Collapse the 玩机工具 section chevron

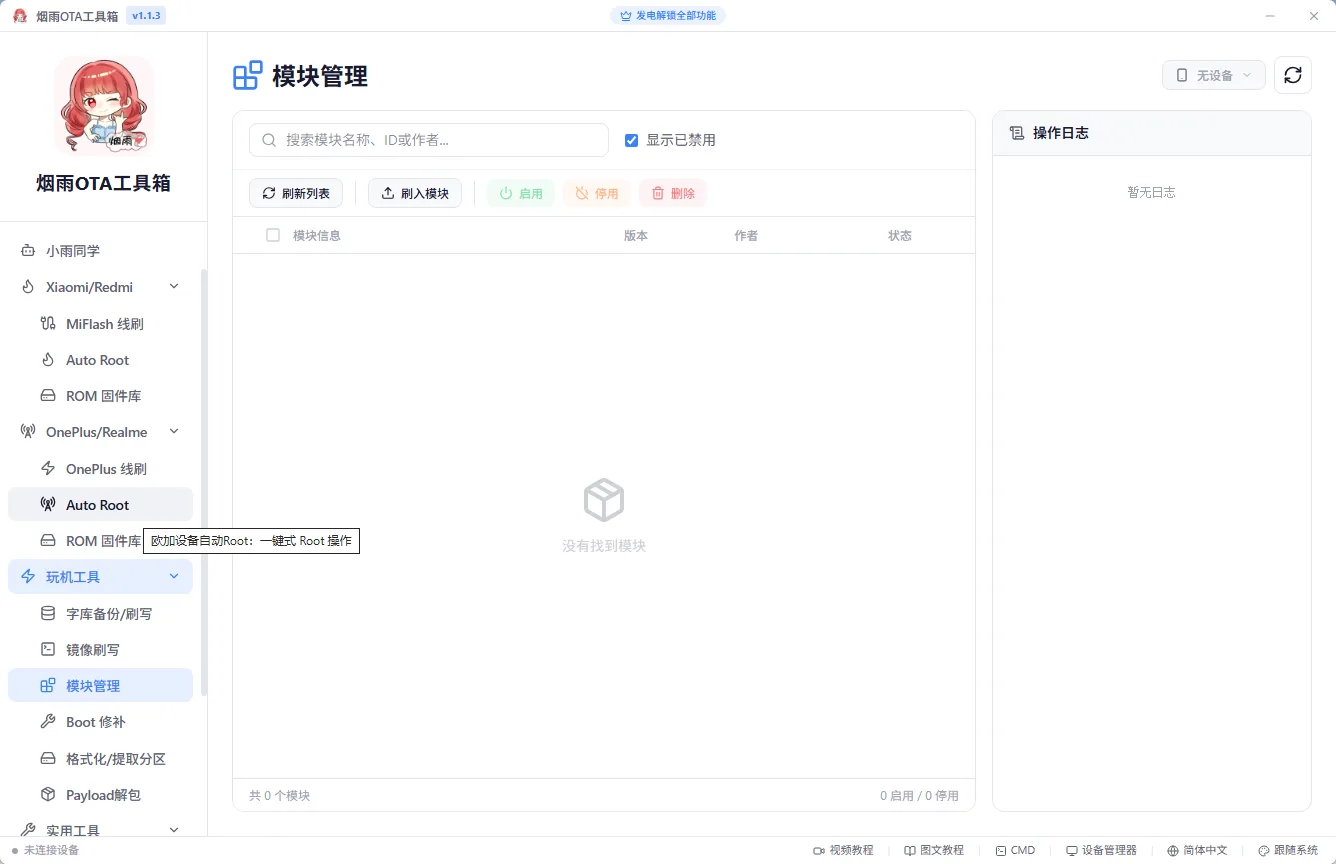[174, 577]
